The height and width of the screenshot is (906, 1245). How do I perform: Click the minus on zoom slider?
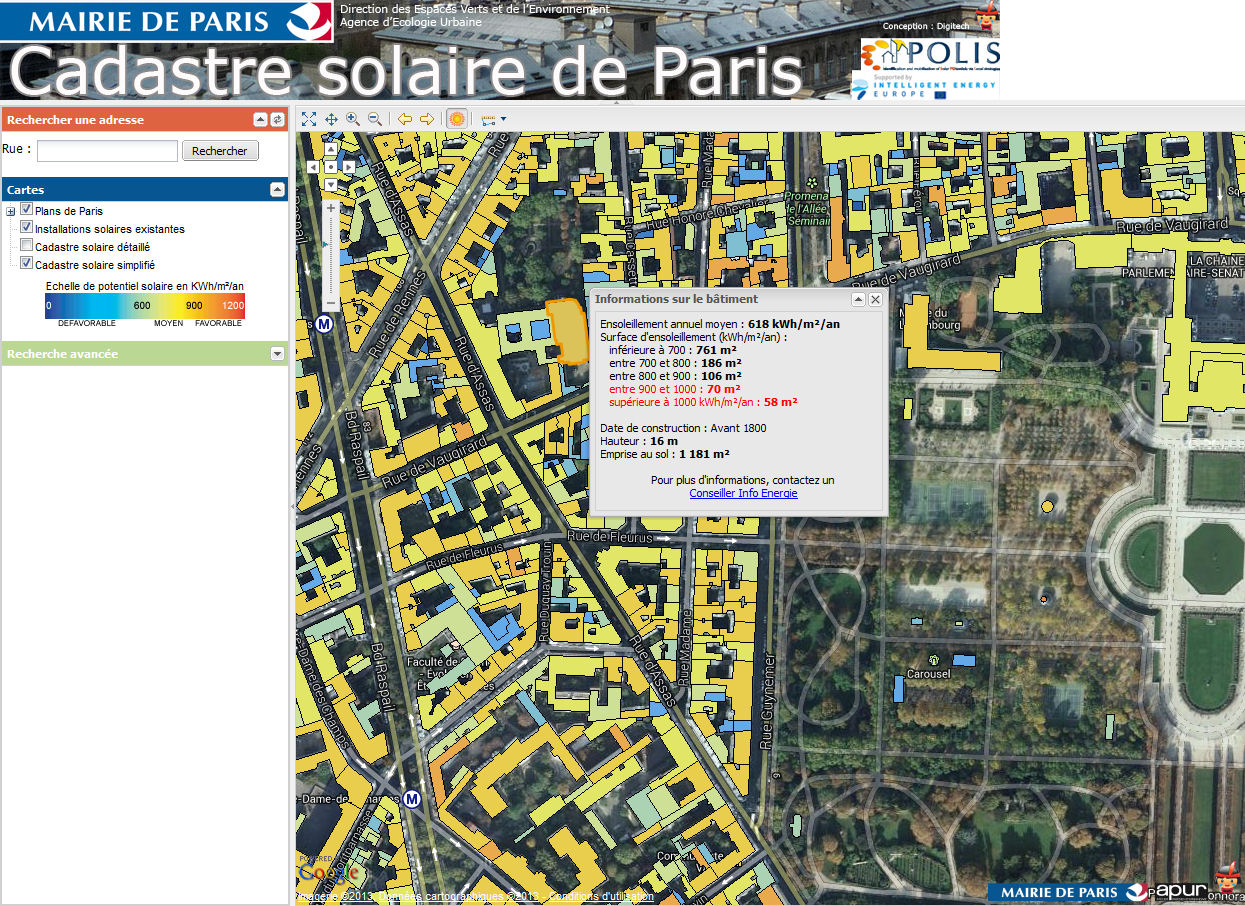pyautogui.click(x=331, y=303)
